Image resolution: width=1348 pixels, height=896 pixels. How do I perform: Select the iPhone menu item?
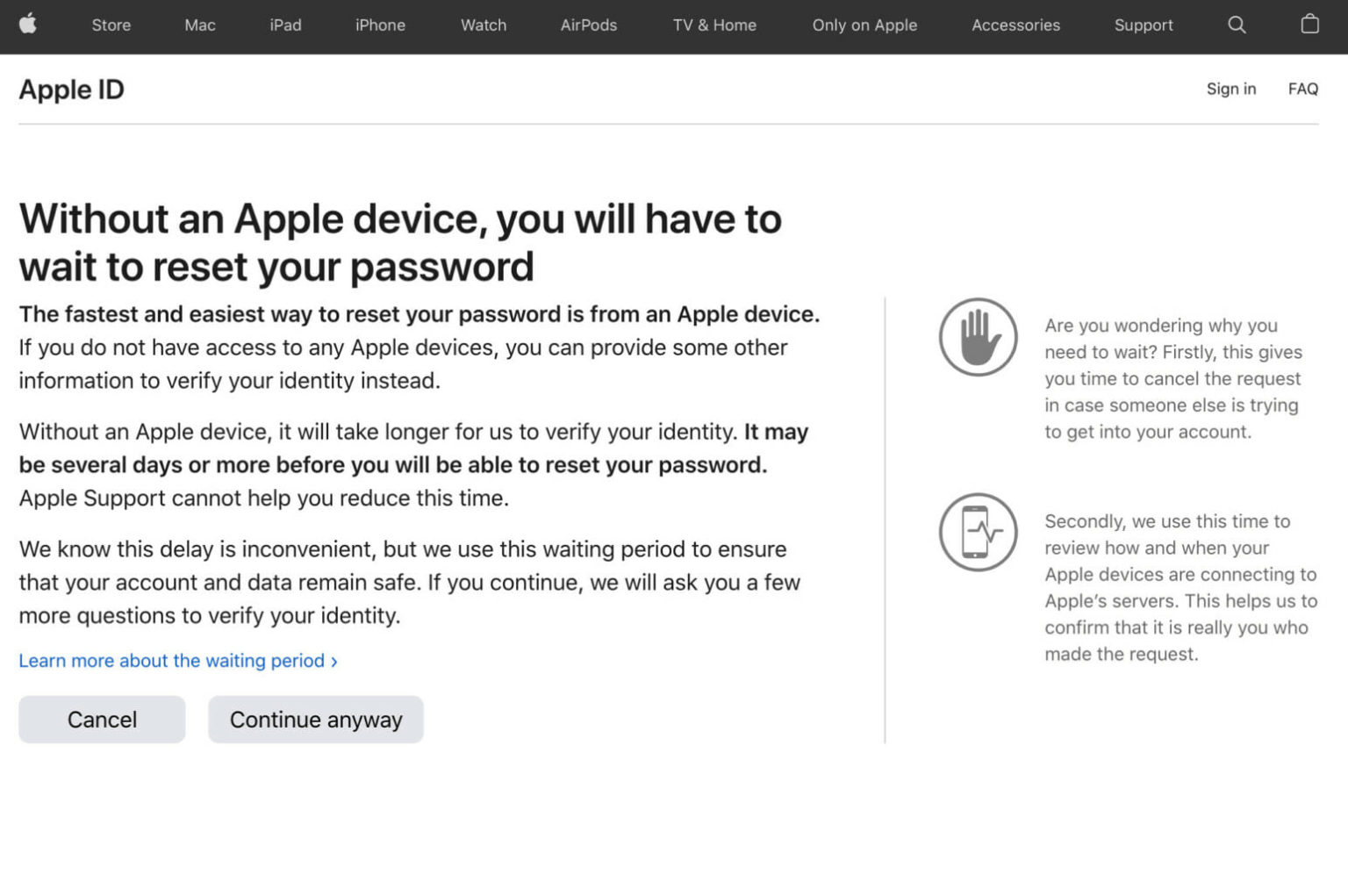(380, 25)
